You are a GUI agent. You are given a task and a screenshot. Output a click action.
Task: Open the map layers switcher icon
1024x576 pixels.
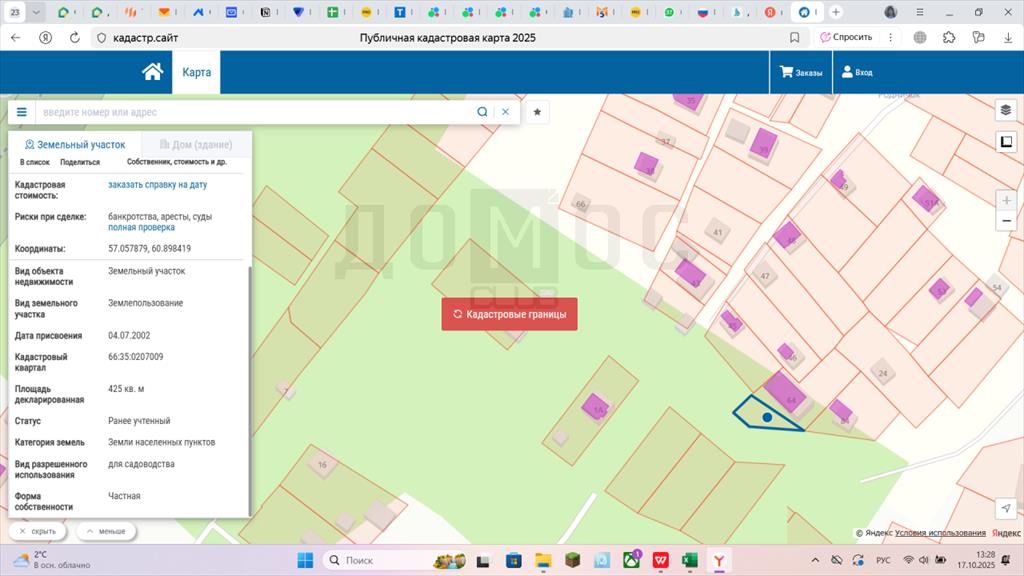1006,110
